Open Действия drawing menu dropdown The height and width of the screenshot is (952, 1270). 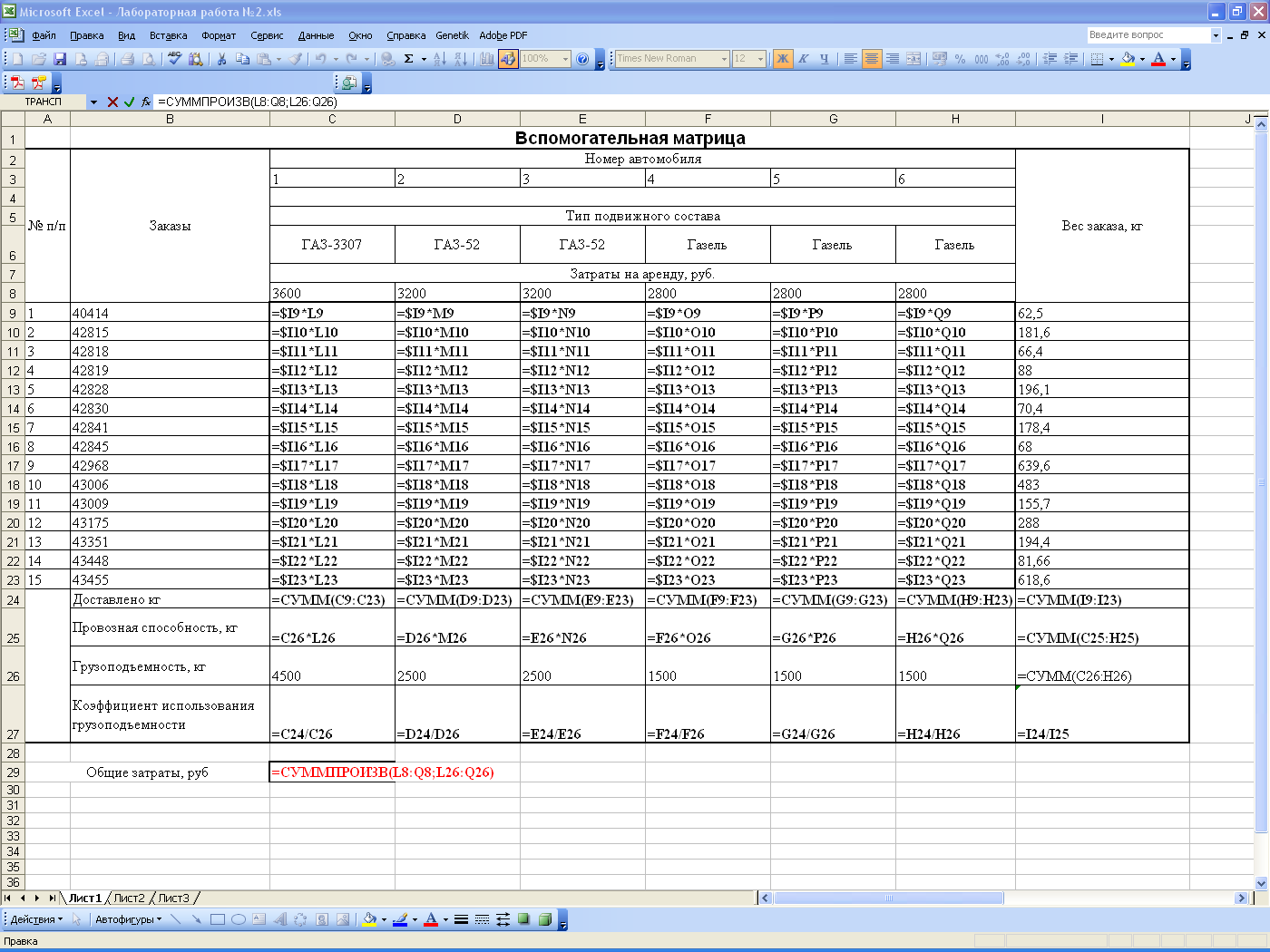pyautogui.click(x=36, y=919)
